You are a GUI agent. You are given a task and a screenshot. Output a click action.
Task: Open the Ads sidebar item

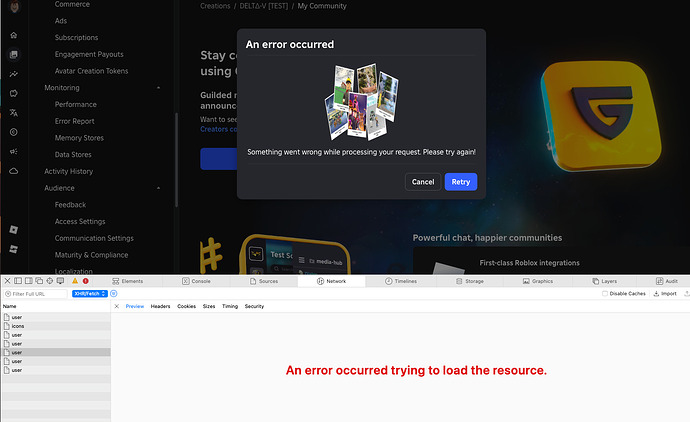pyautogui.click(x=61, y=21)
